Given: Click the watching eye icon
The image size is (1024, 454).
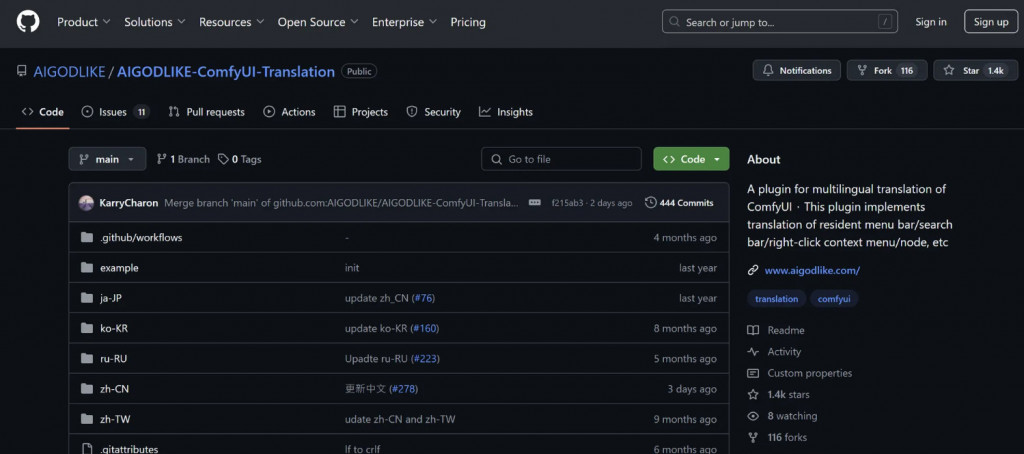Looking at the screenshot, I should tap(753, 415).
